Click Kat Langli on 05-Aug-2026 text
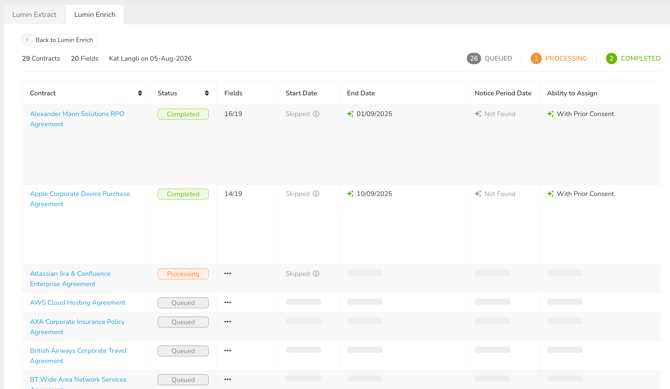670x389 pixels. point(150,59)
